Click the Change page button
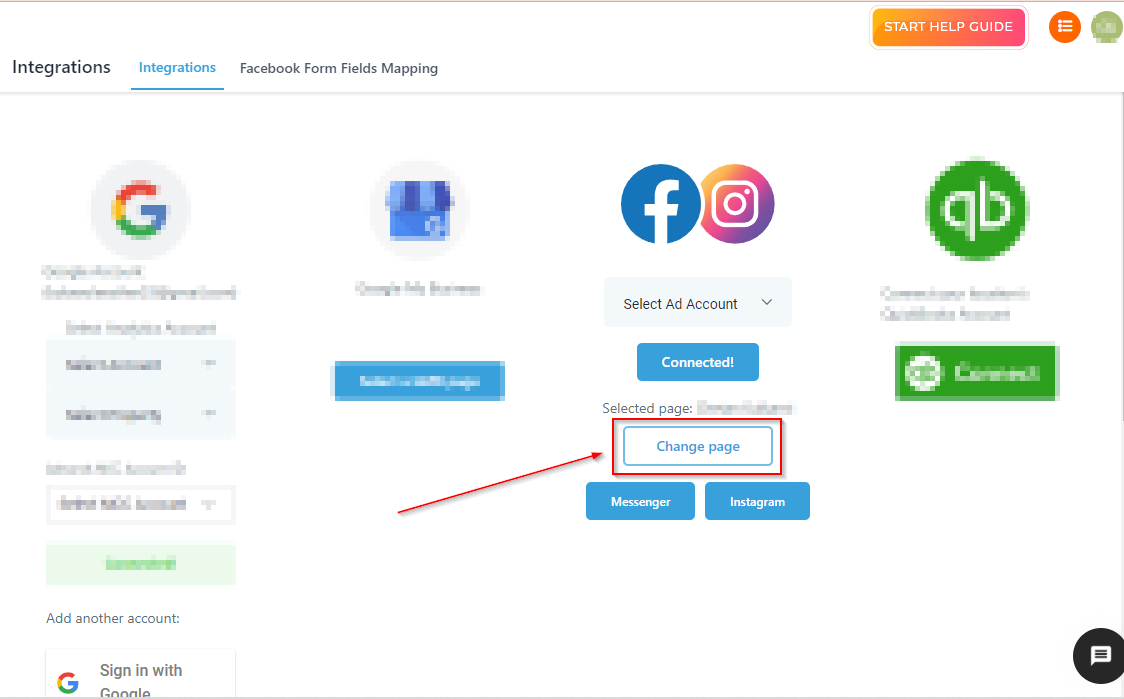Screen dimensions: 1124x699 tap(698, 446)
